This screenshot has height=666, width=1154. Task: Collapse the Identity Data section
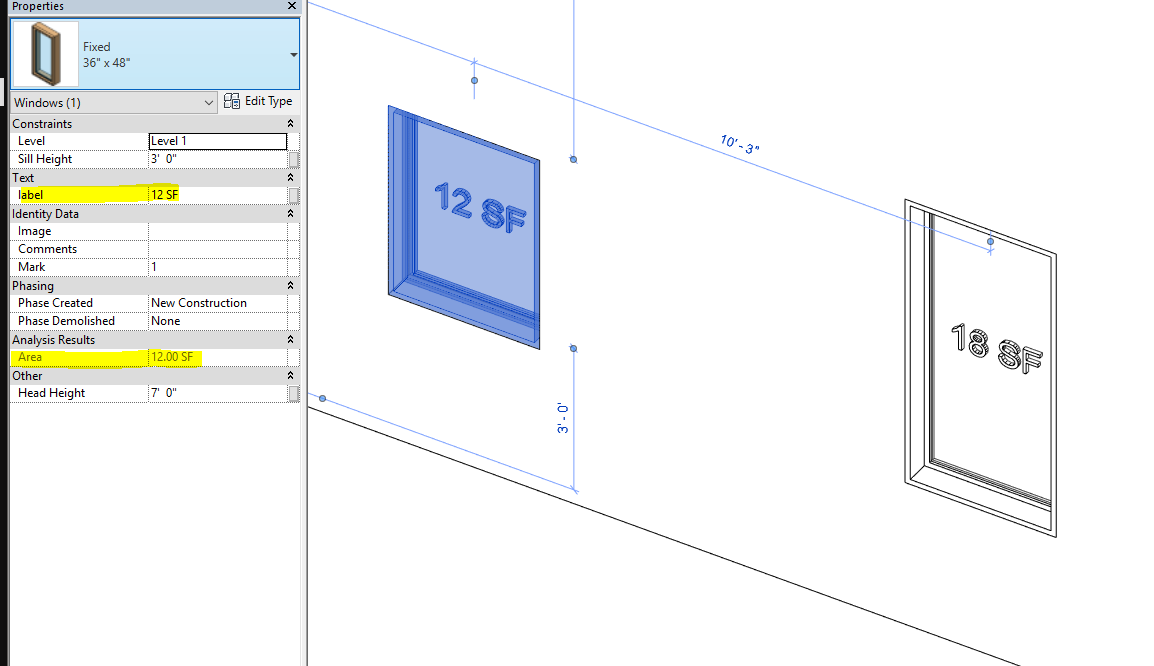click(290, 213)
